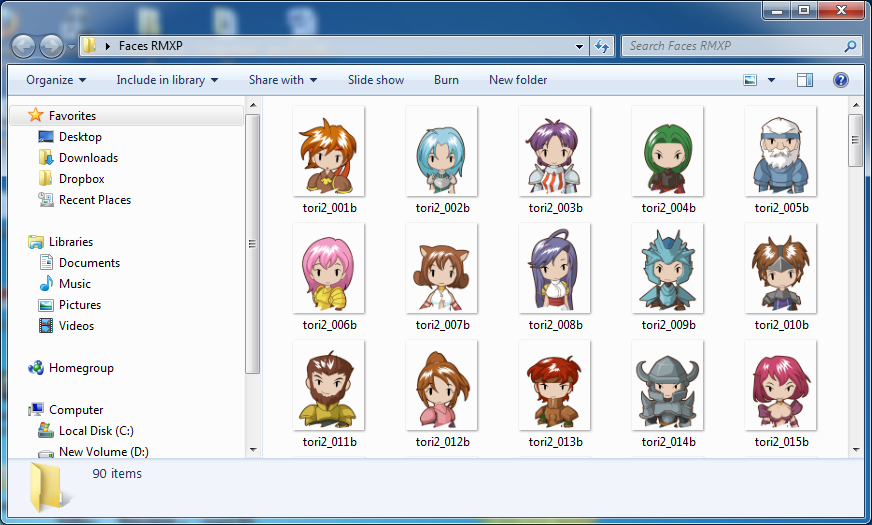Open recent pages dropdown beside Forward arrow

point(71,47)
